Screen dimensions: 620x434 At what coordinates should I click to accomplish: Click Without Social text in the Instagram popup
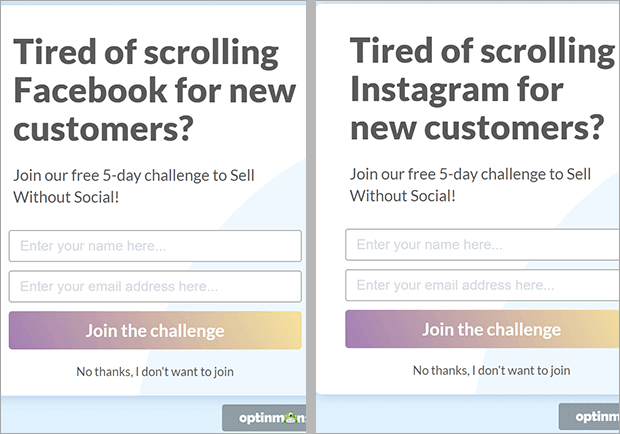[x=403, y=195]
